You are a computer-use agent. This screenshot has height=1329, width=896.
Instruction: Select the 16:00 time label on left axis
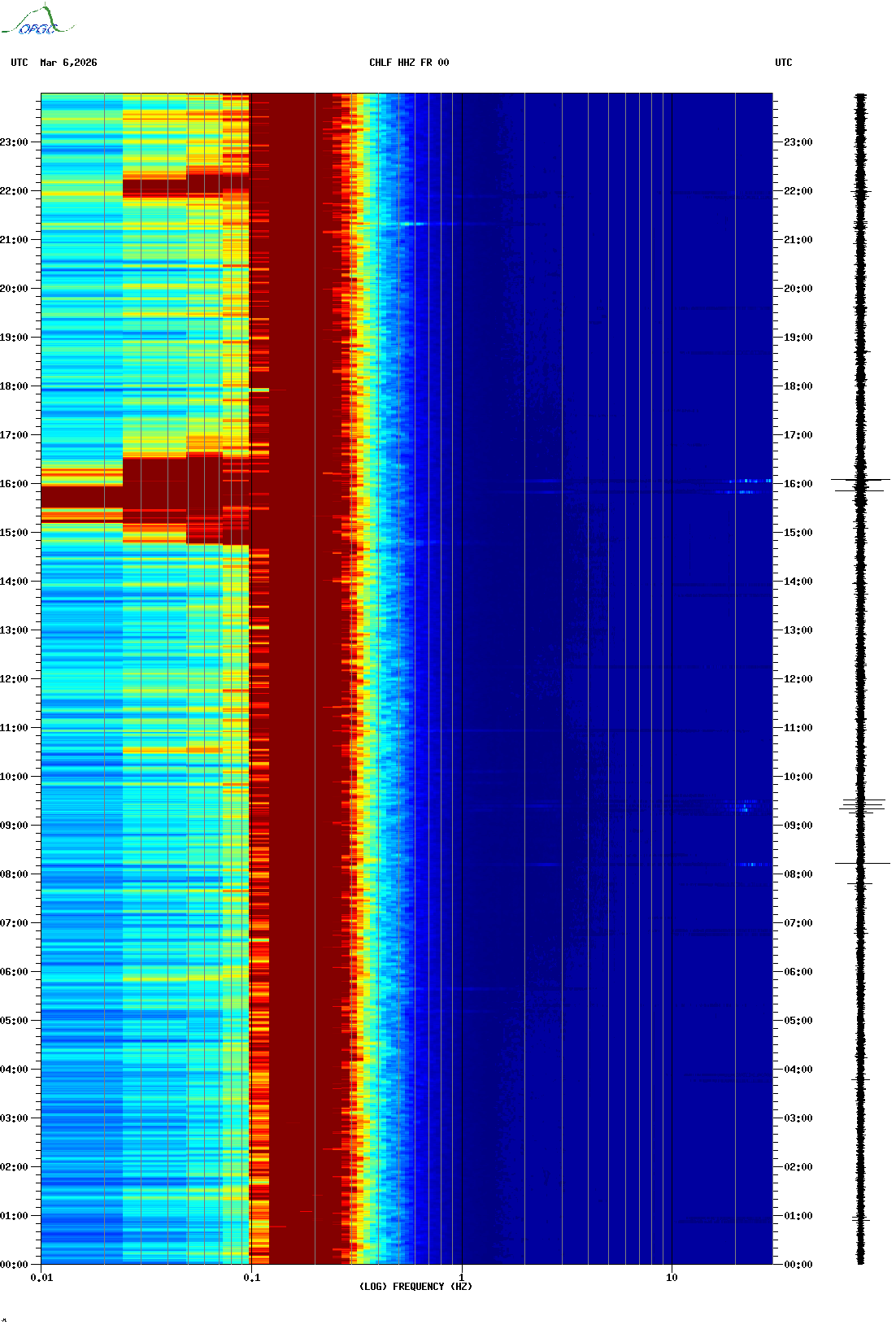(x=14, y=484)
